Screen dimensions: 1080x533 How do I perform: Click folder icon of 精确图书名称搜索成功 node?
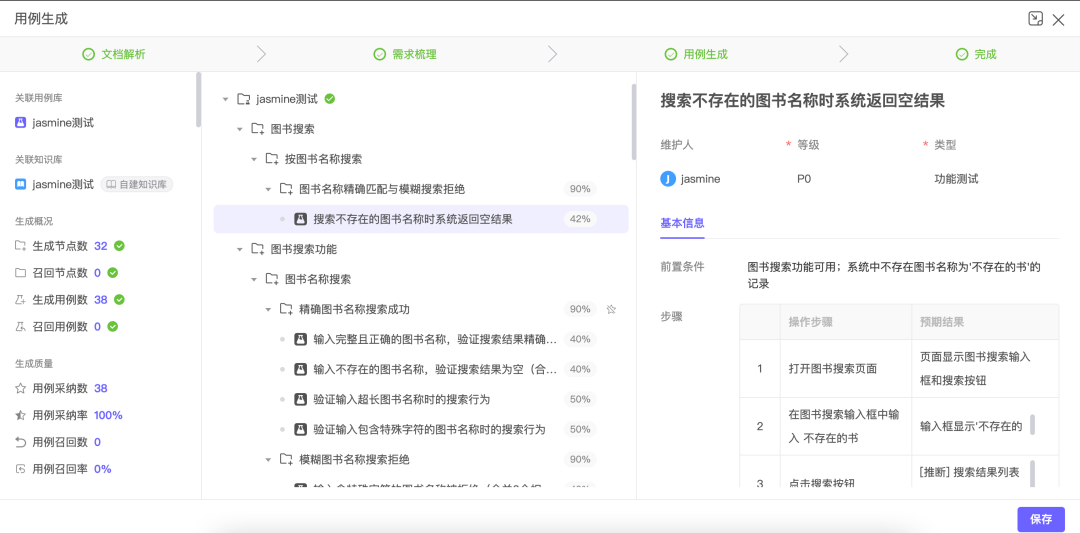[x=287, y=309]
